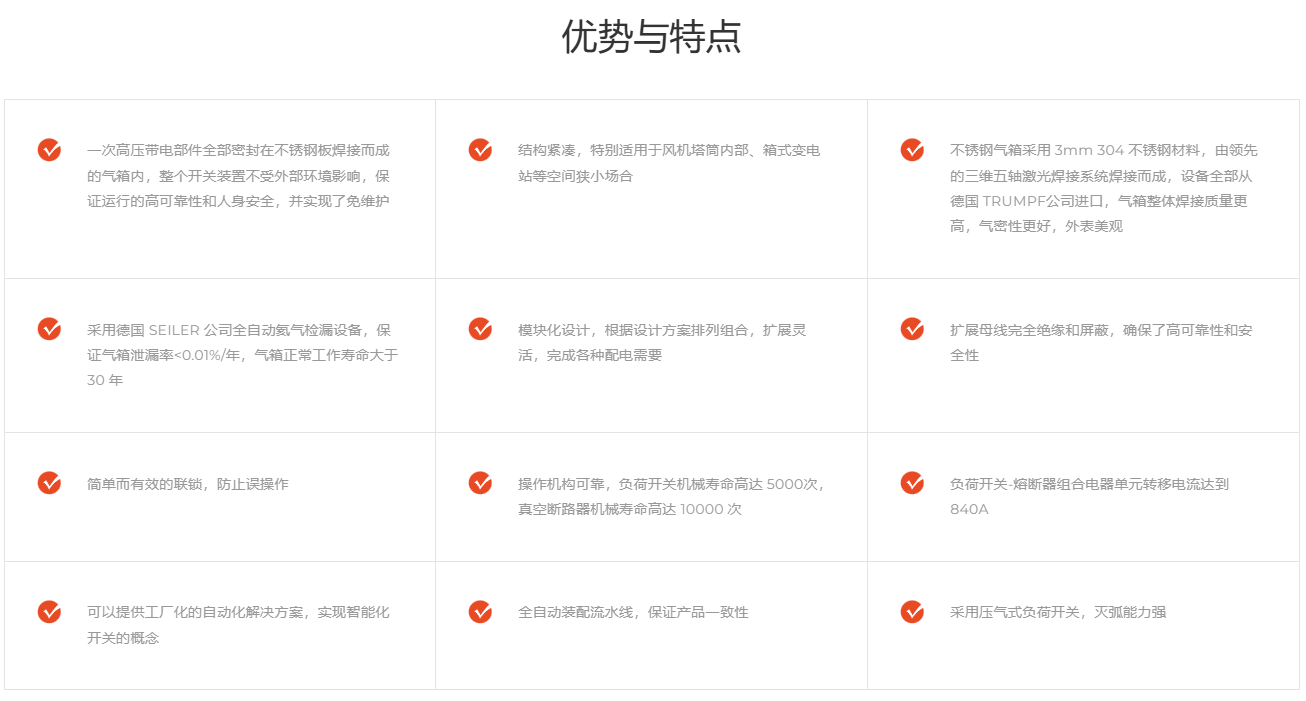
Task: Click the 优势与特点 section heading
Action: tap(651, 37)
